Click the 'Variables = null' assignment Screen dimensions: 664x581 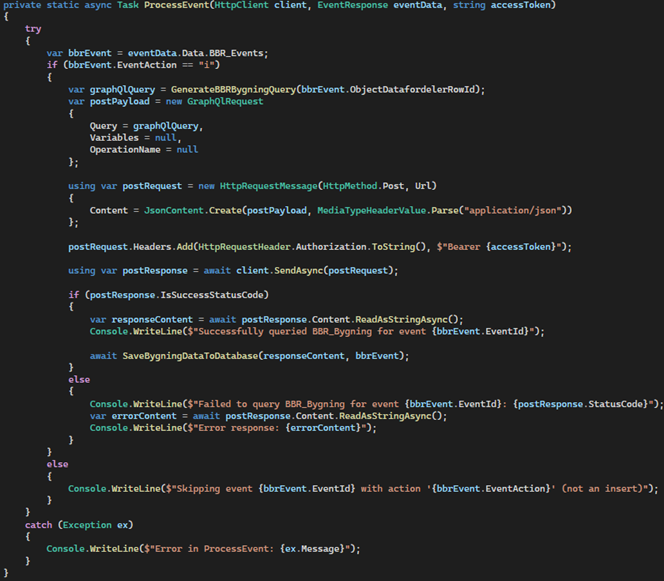[x=131, y=138]
